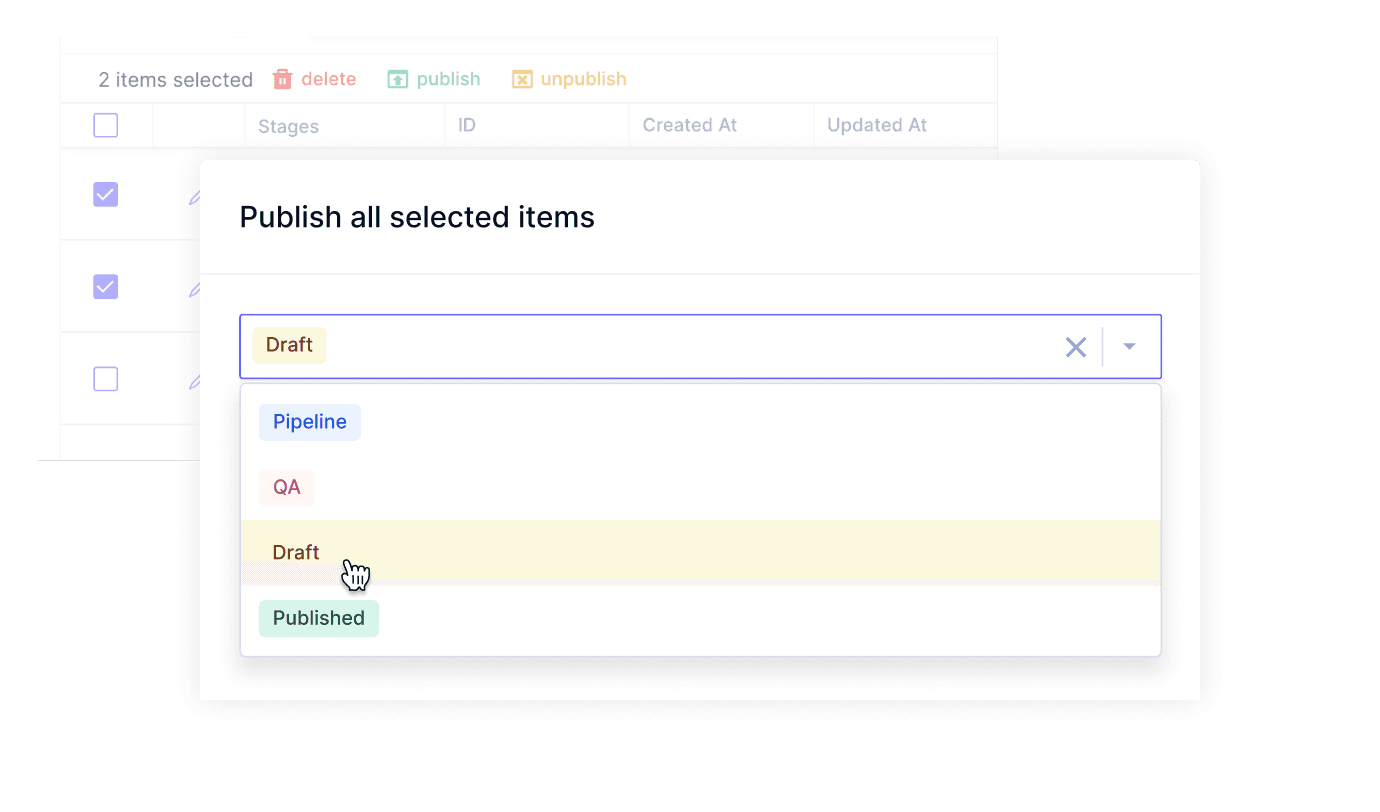Click the edit pencil in third row
This screenshot has height=812, width=1380.
(x=195, y=382)
